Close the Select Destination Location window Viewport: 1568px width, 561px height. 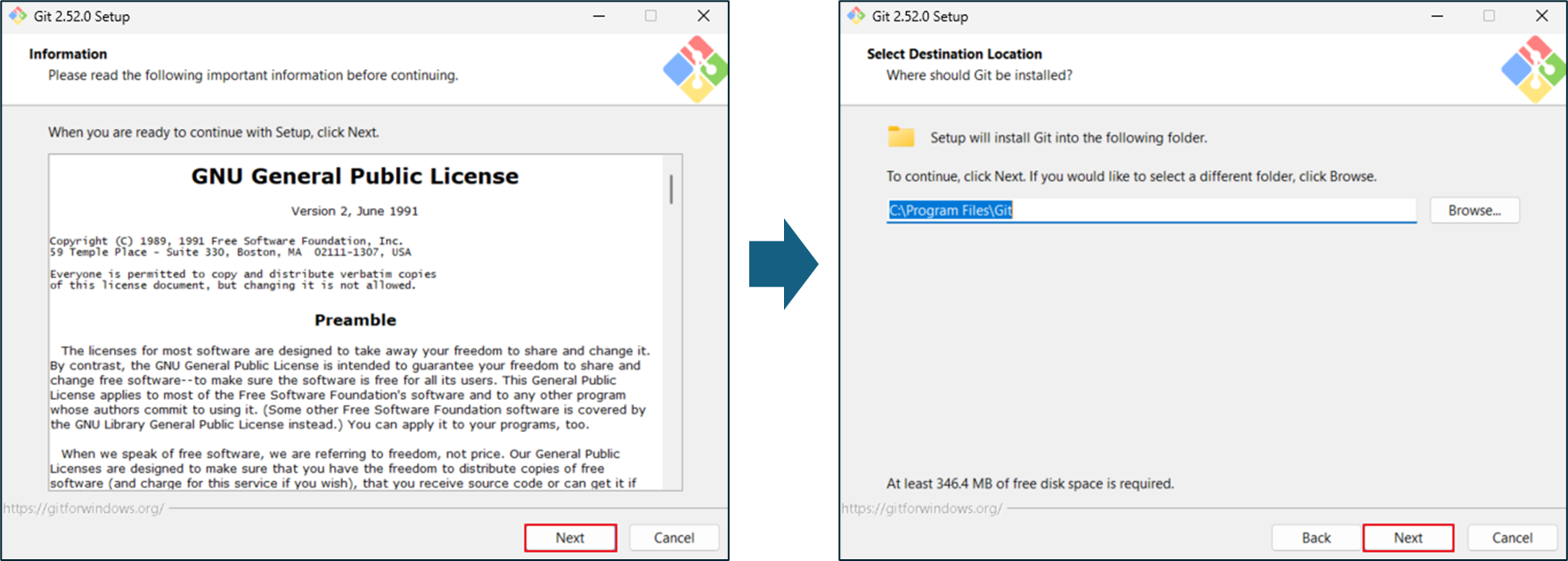tap(1542, 16)
